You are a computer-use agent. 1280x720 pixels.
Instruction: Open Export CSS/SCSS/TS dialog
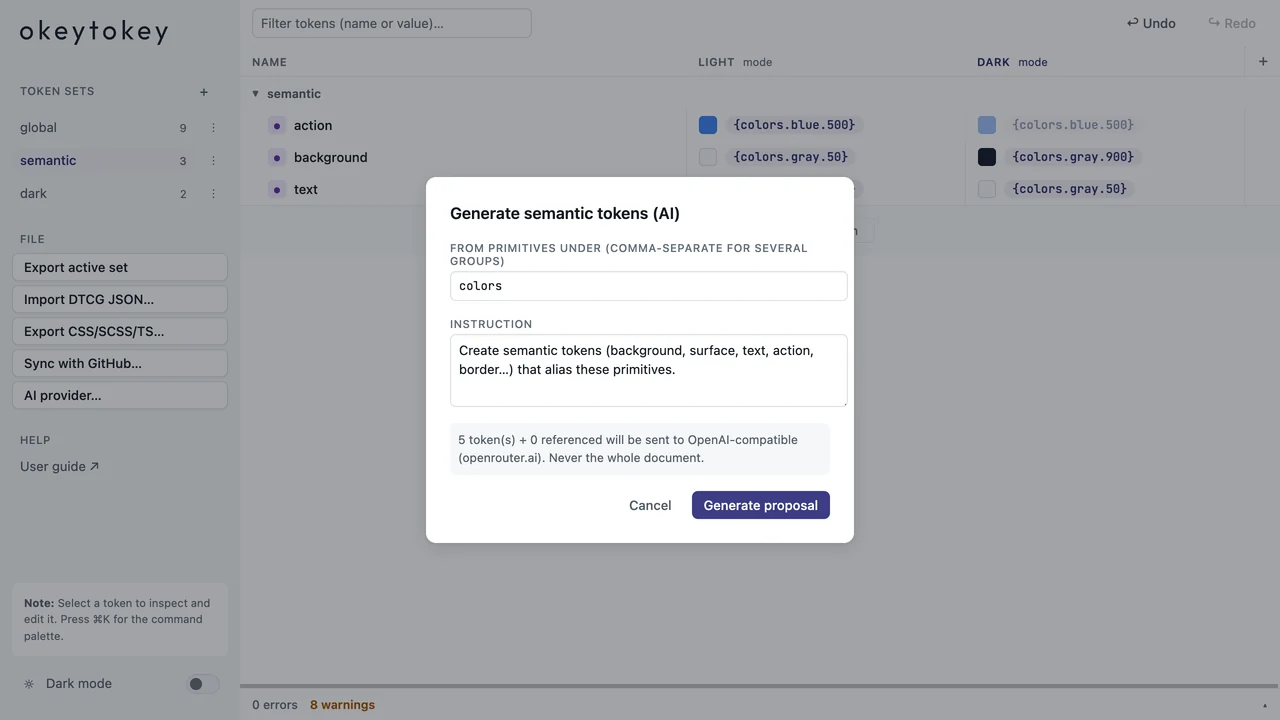click(x=120, y=331)
